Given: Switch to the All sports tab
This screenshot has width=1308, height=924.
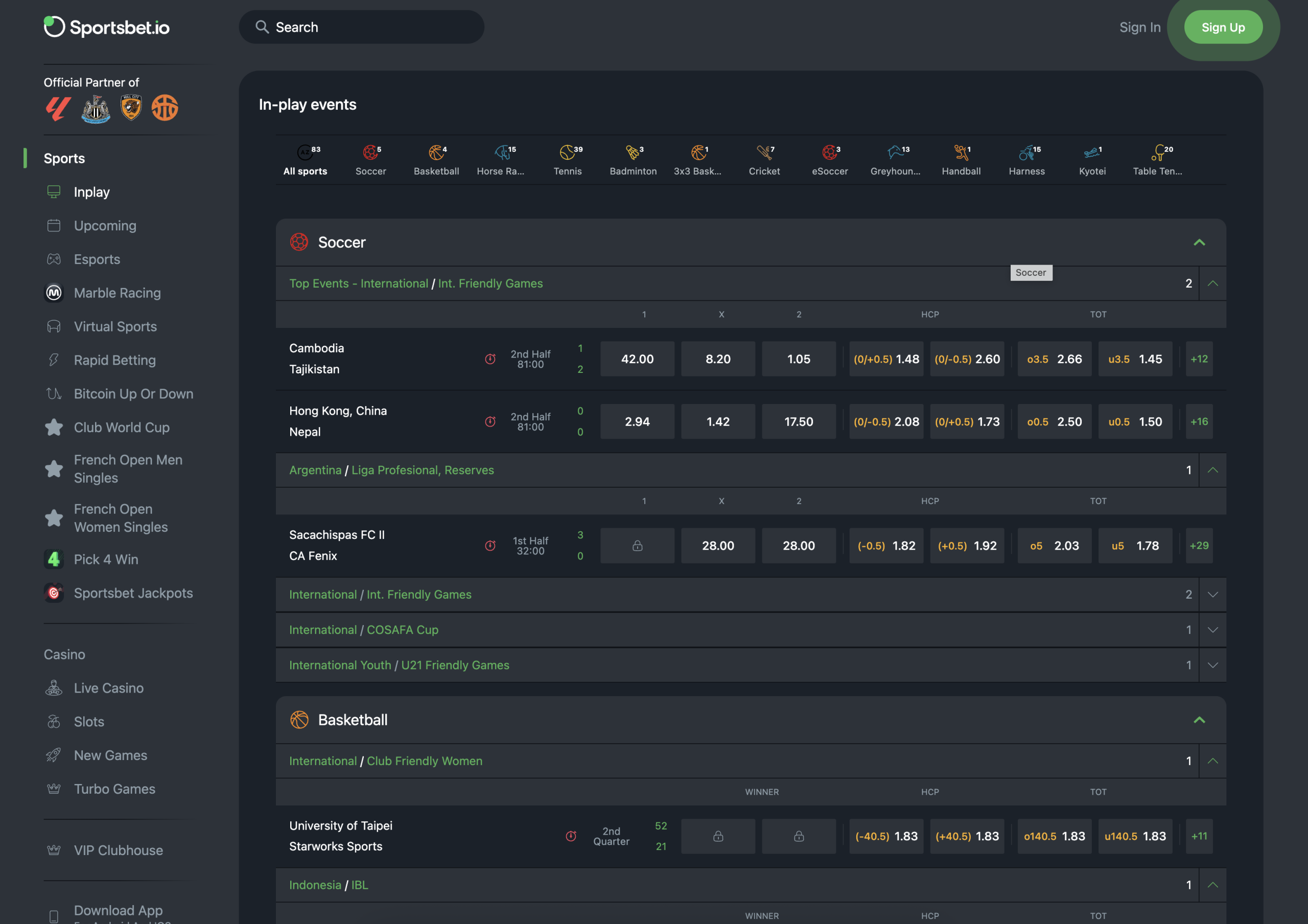Looking at the screenshot, I should pyautogui.click(x=306, y=159).
